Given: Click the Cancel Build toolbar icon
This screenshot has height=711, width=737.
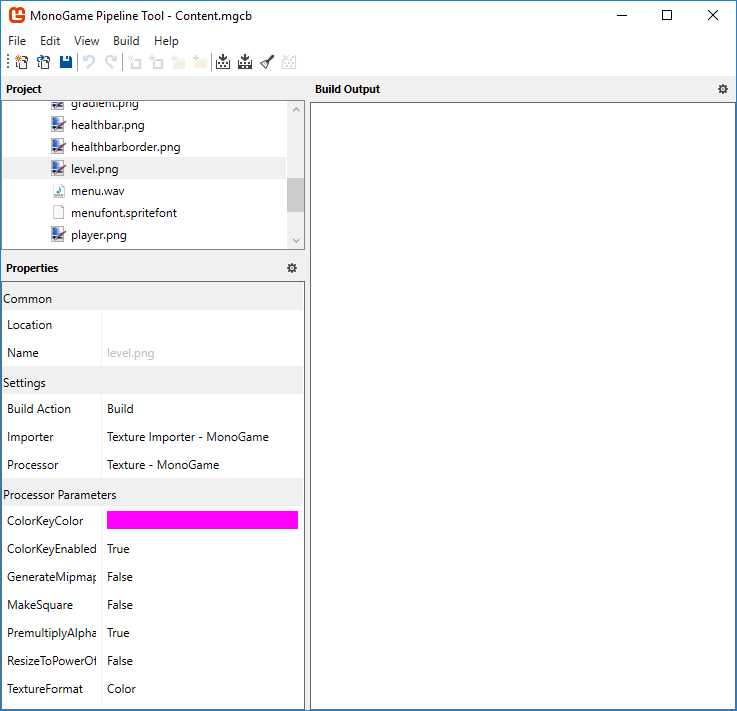Looking at the screenshot, I should point(289,62).
